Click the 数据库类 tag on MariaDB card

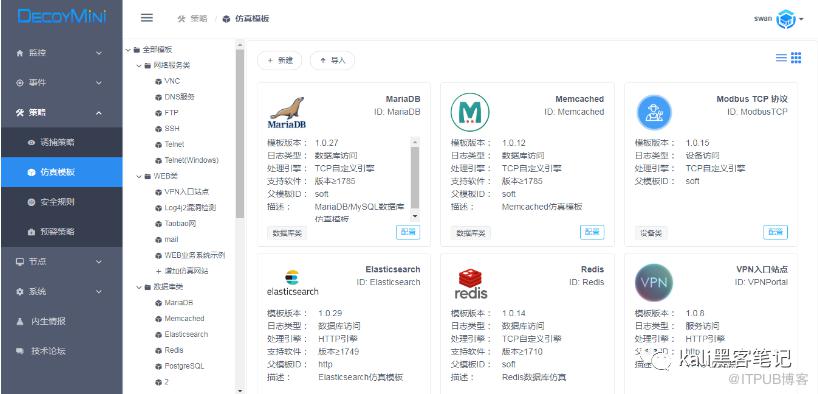pyautogui.click(x=287, y=233)
